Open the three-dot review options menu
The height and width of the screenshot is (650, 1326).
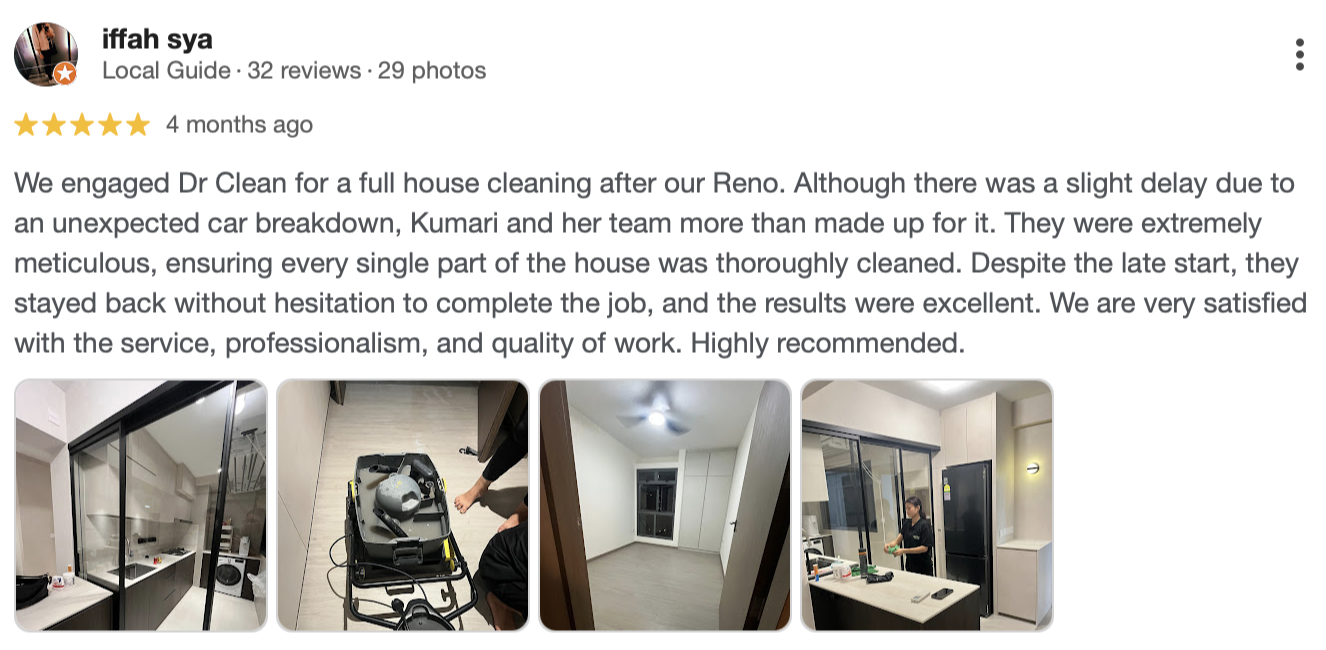coord(1299,55)
